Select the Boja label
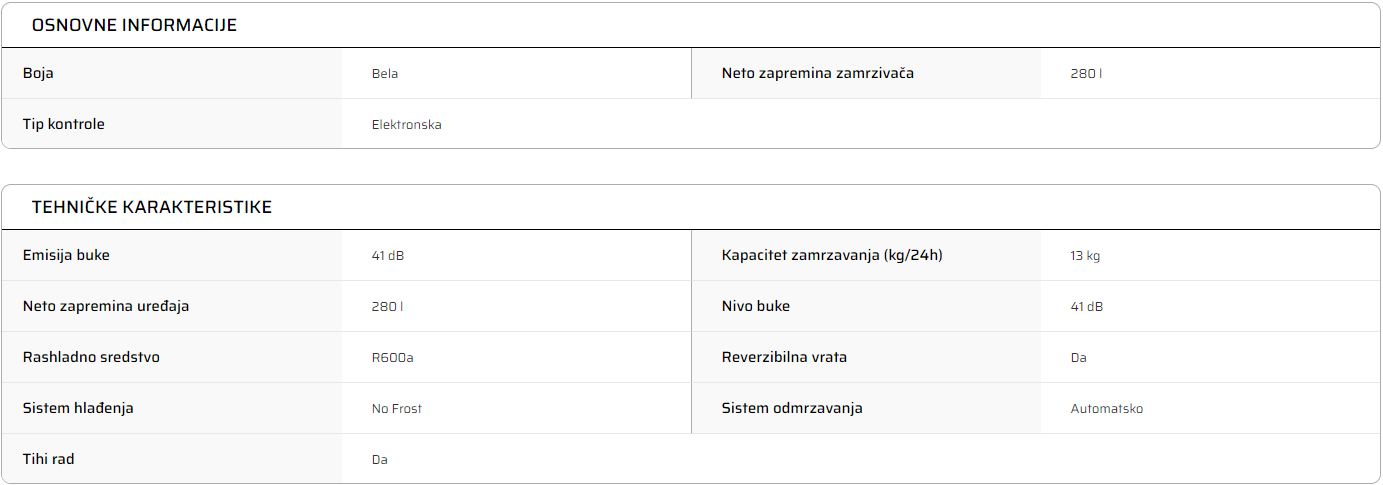The image size is (1383, 485). (x=38, y=73)
